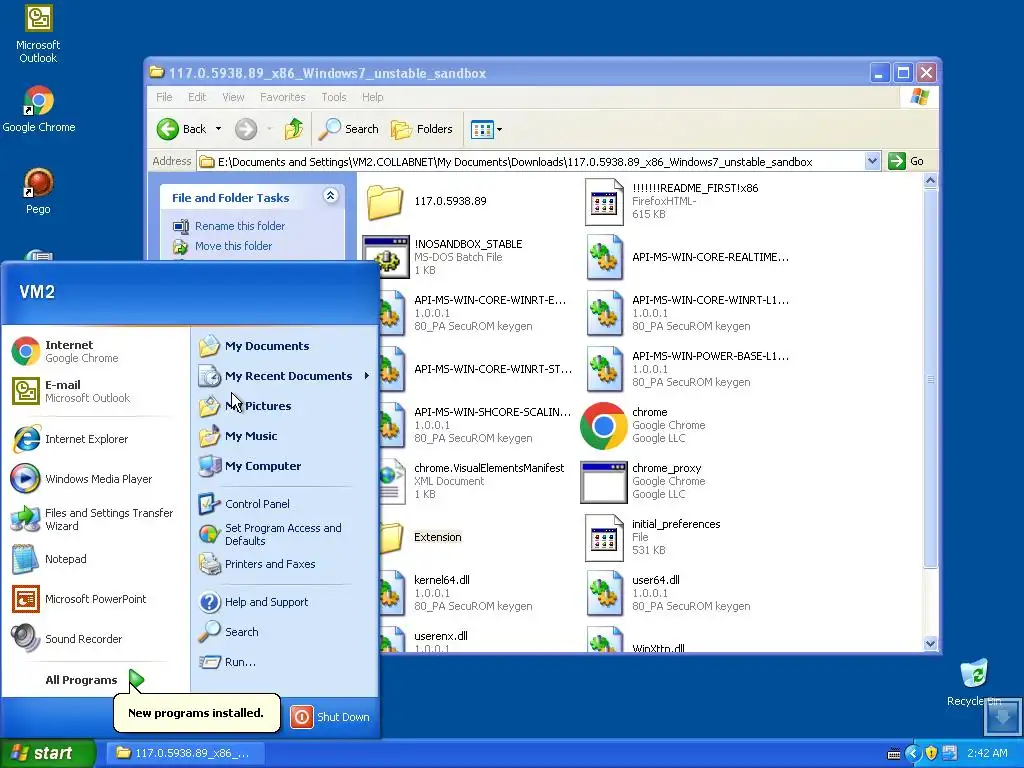The height and width of the screenshot is (768, 1024).
Task: Open the Favorites menu in Explorer
Action: tap(282, 97)
